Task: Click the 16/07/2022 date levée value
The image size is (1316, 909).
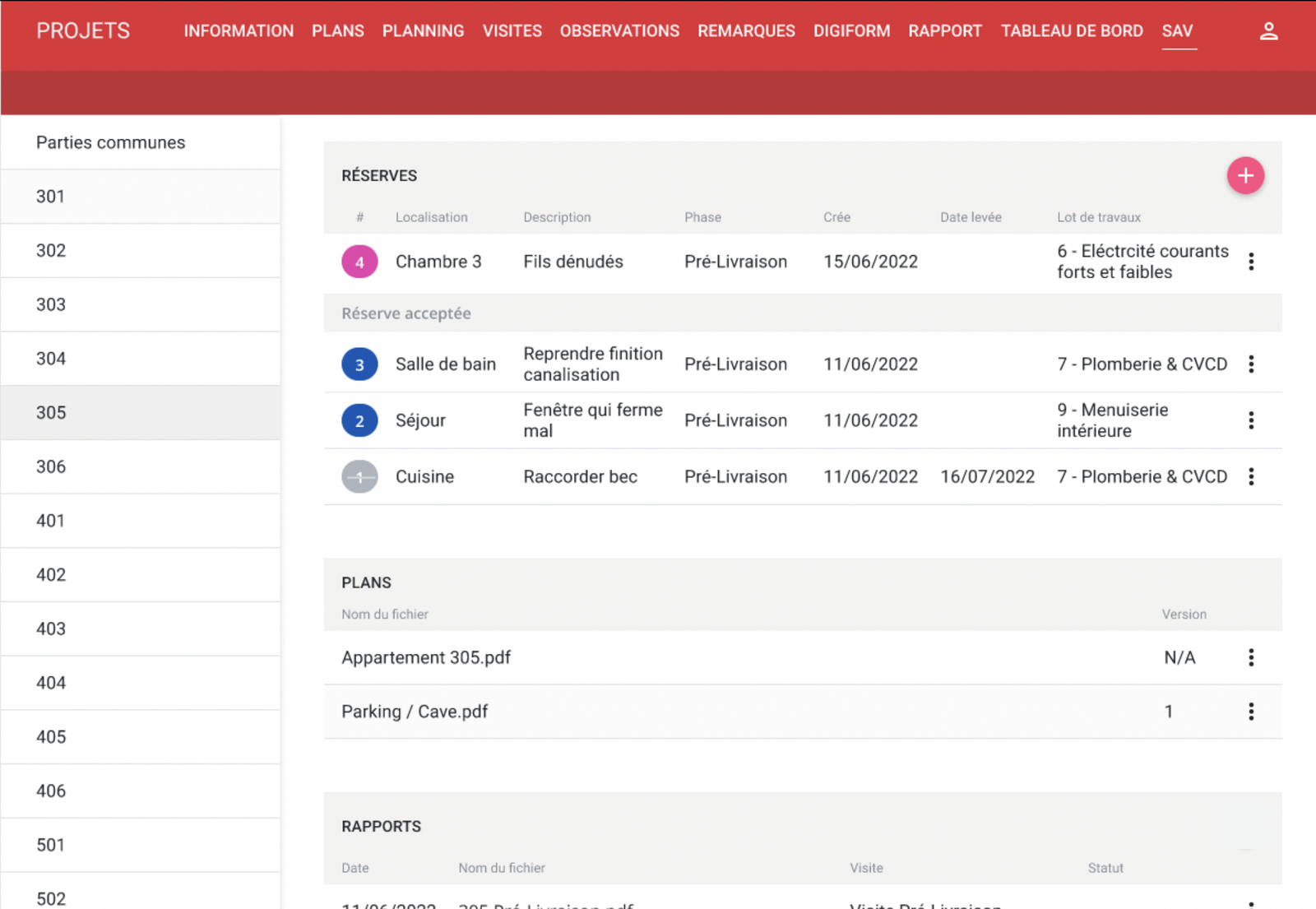Action: click(987, 476)
